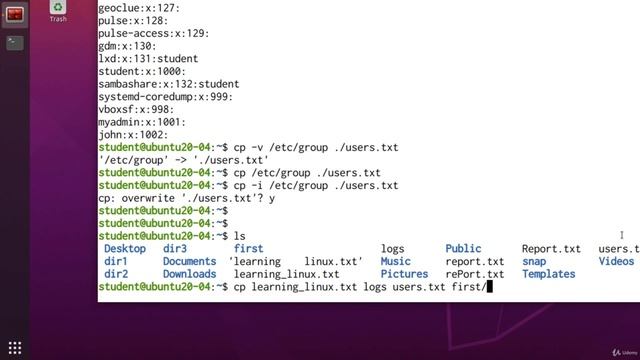Click the dir3 directory name
The height and width of the screenshot is (360, 640).
point(175,249)
